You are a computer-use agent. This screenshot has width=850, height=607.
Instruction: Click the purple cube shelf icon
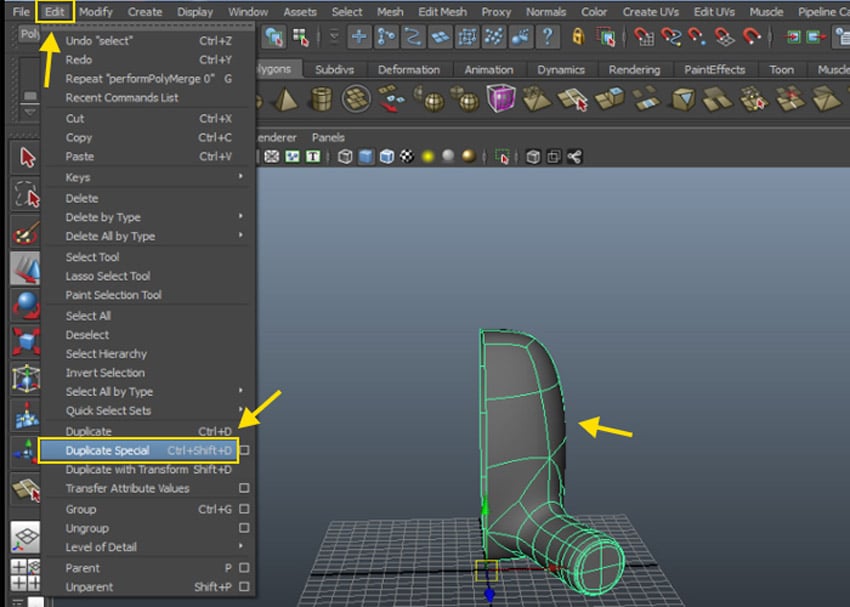500,99
